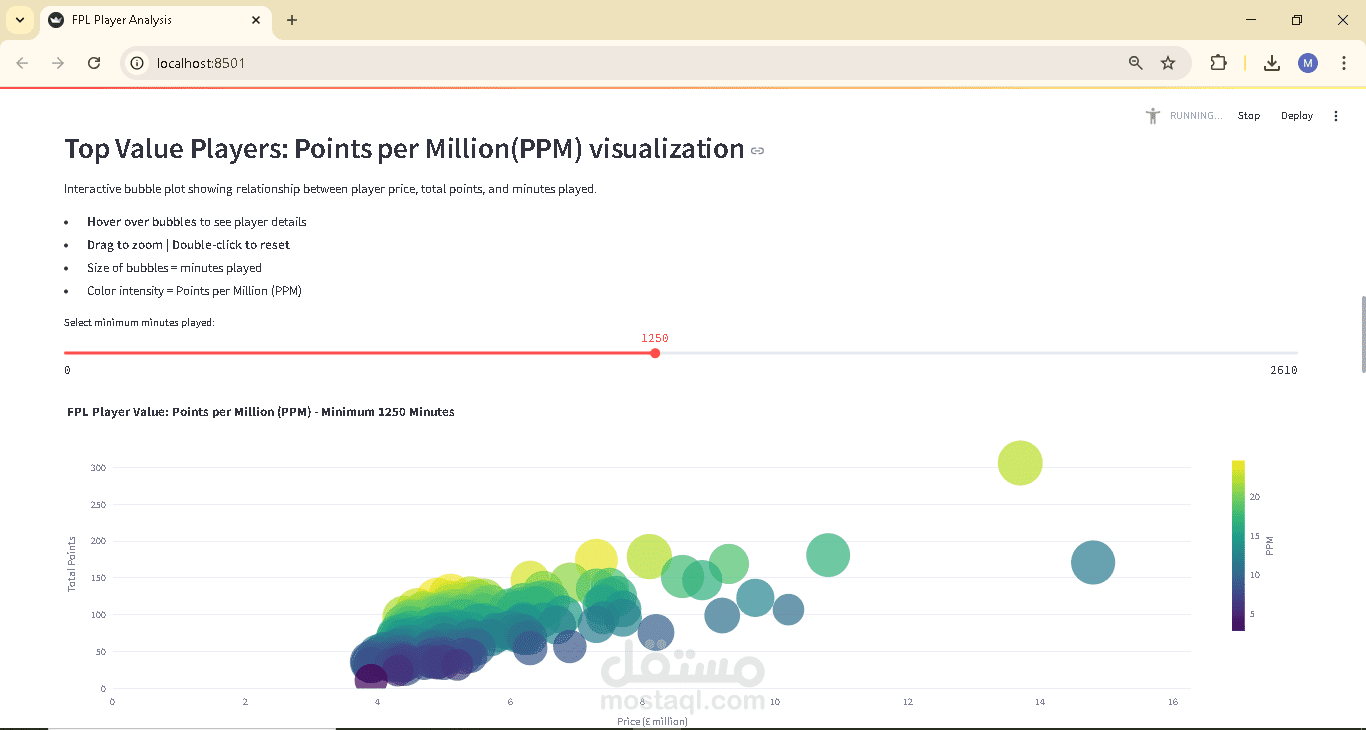View site information icon beside the URL
This screenshot has height=730, width=1366.
click(x=138, y=63)
